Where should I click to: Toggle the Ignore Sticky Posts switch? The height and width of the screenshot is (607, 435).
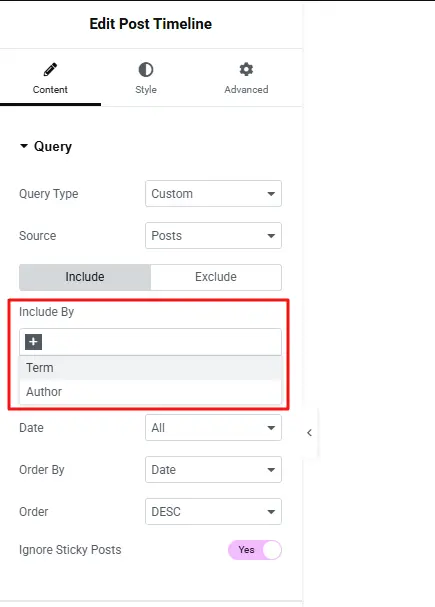click(255, 550)
